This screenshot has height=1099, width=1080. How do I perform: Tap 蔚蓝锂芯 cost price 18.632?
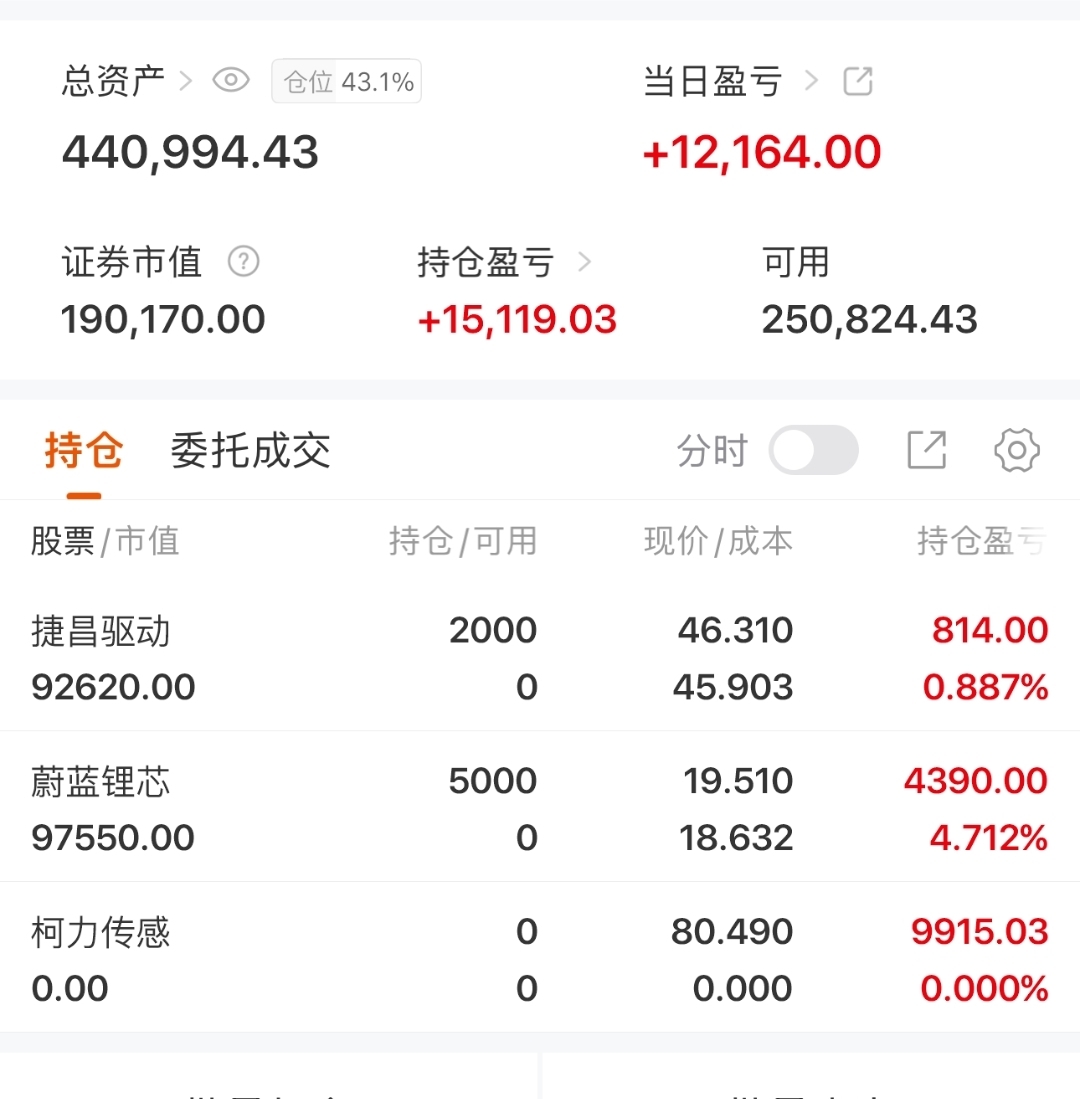[x=736, y=838]
